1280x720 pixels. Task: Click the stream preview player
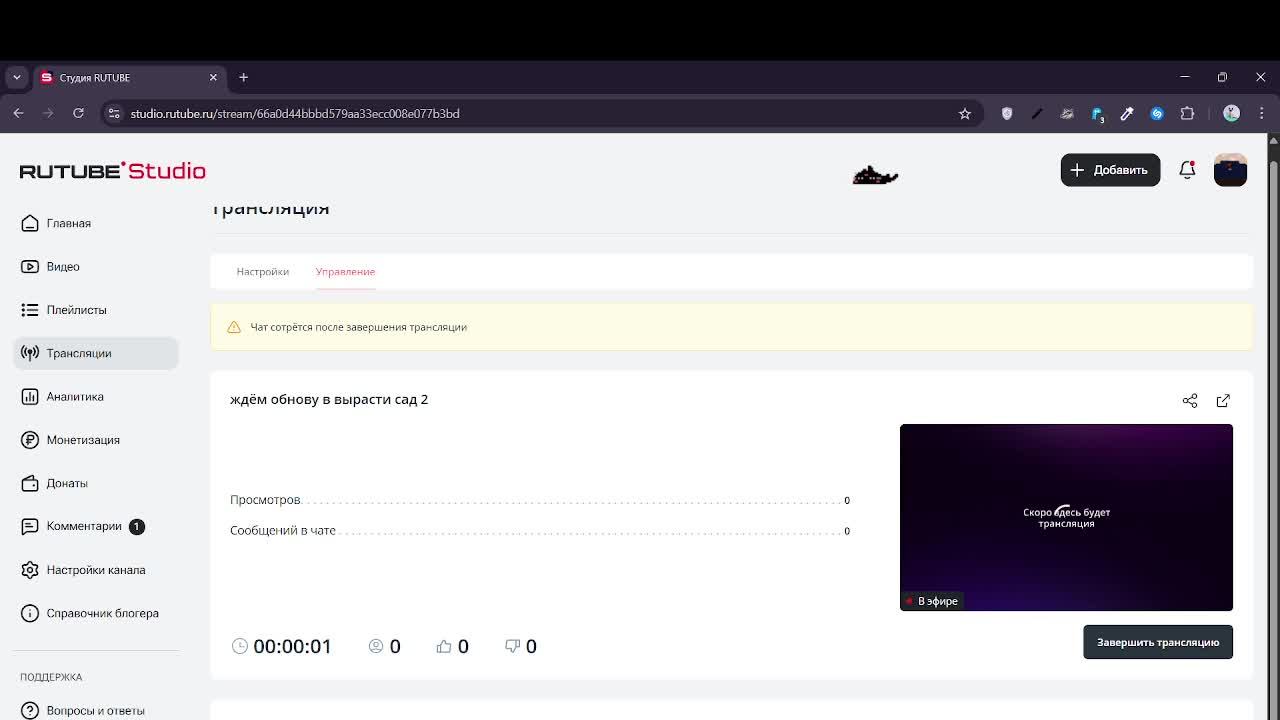click(1066, 517)
